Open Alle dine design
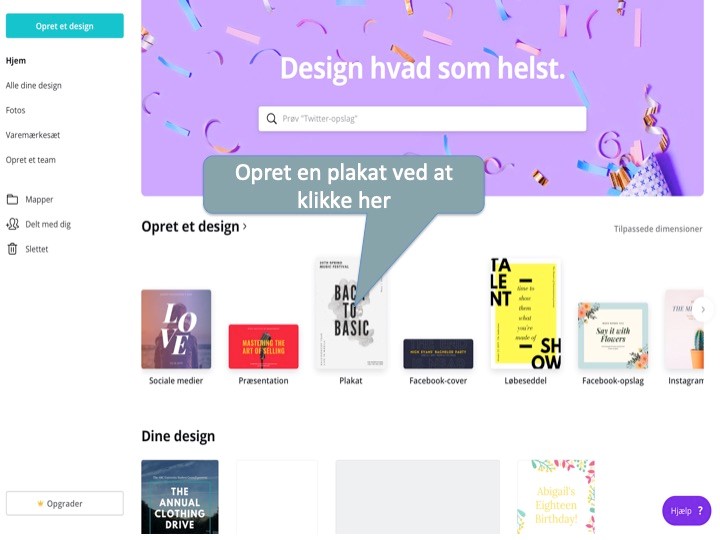The image size is (720, 540). coord(34,85)
